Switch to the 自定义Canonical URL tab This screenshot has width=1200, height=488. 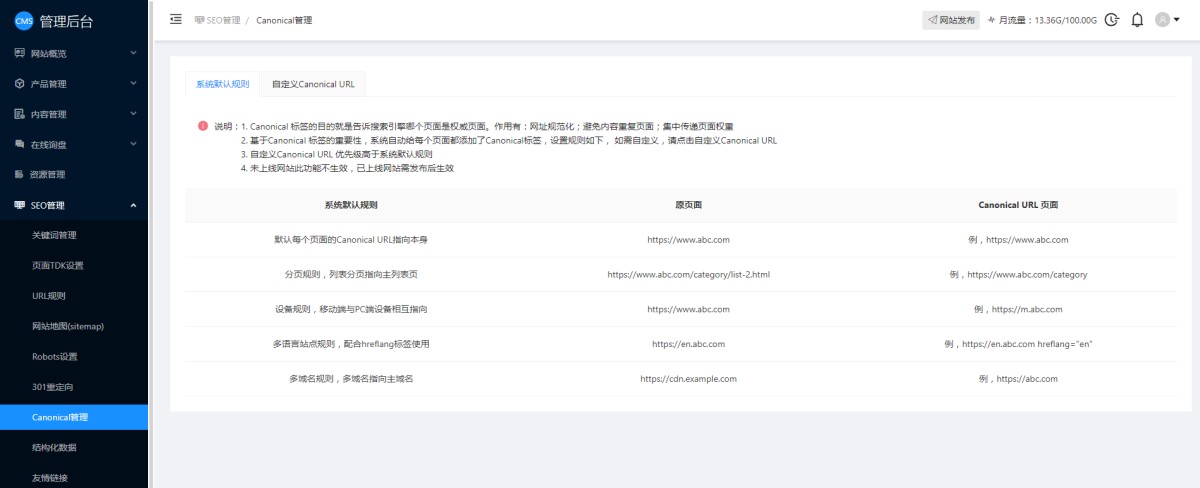(x=313, y=84)
